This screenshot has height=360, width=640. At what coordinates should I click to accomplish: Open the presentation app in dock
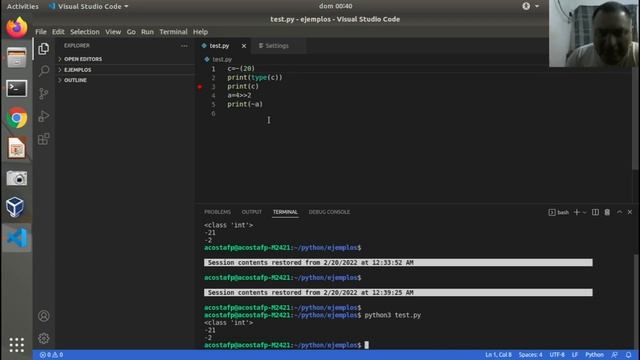[x=17, y=149]
